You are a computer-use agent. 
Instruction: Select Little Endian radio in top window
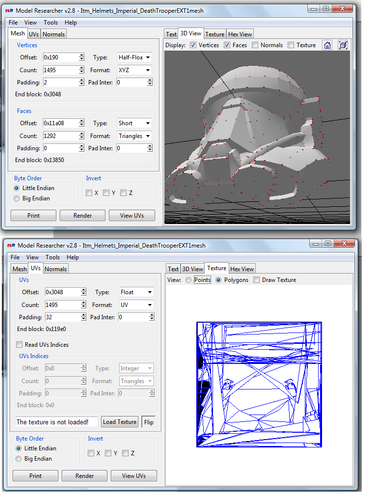click(17, 188)
